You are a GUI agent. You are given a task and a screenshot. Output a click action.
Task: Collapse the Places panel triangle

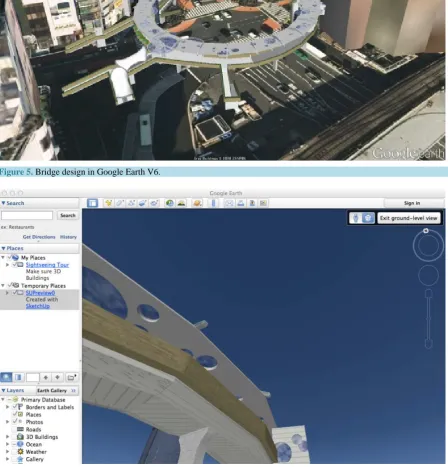click(x=3, y=248)
